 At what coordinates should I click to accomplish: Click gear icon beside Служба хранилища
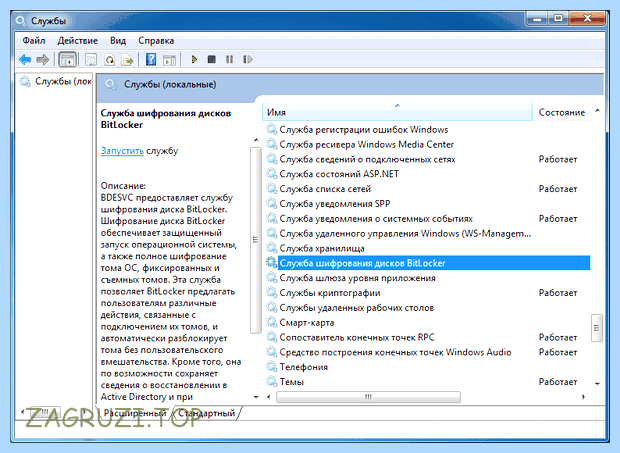(272, 248)
